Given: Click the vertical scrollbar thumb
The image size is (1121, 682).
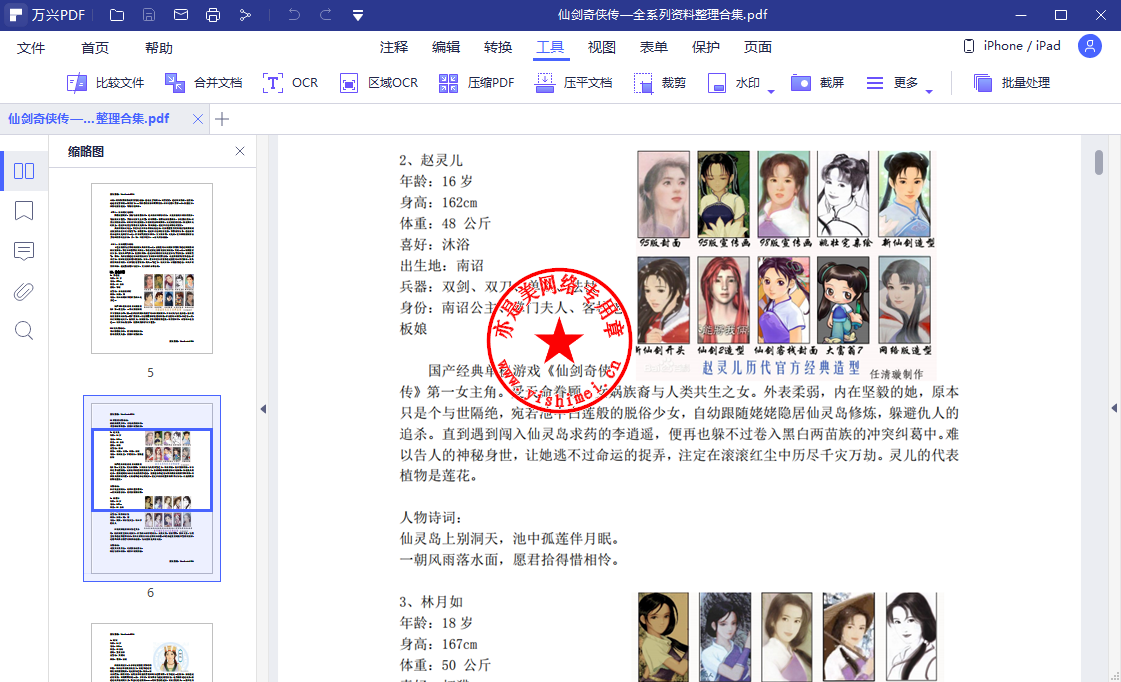Looking at the screenshot, I should click(x=1099, y=162).
